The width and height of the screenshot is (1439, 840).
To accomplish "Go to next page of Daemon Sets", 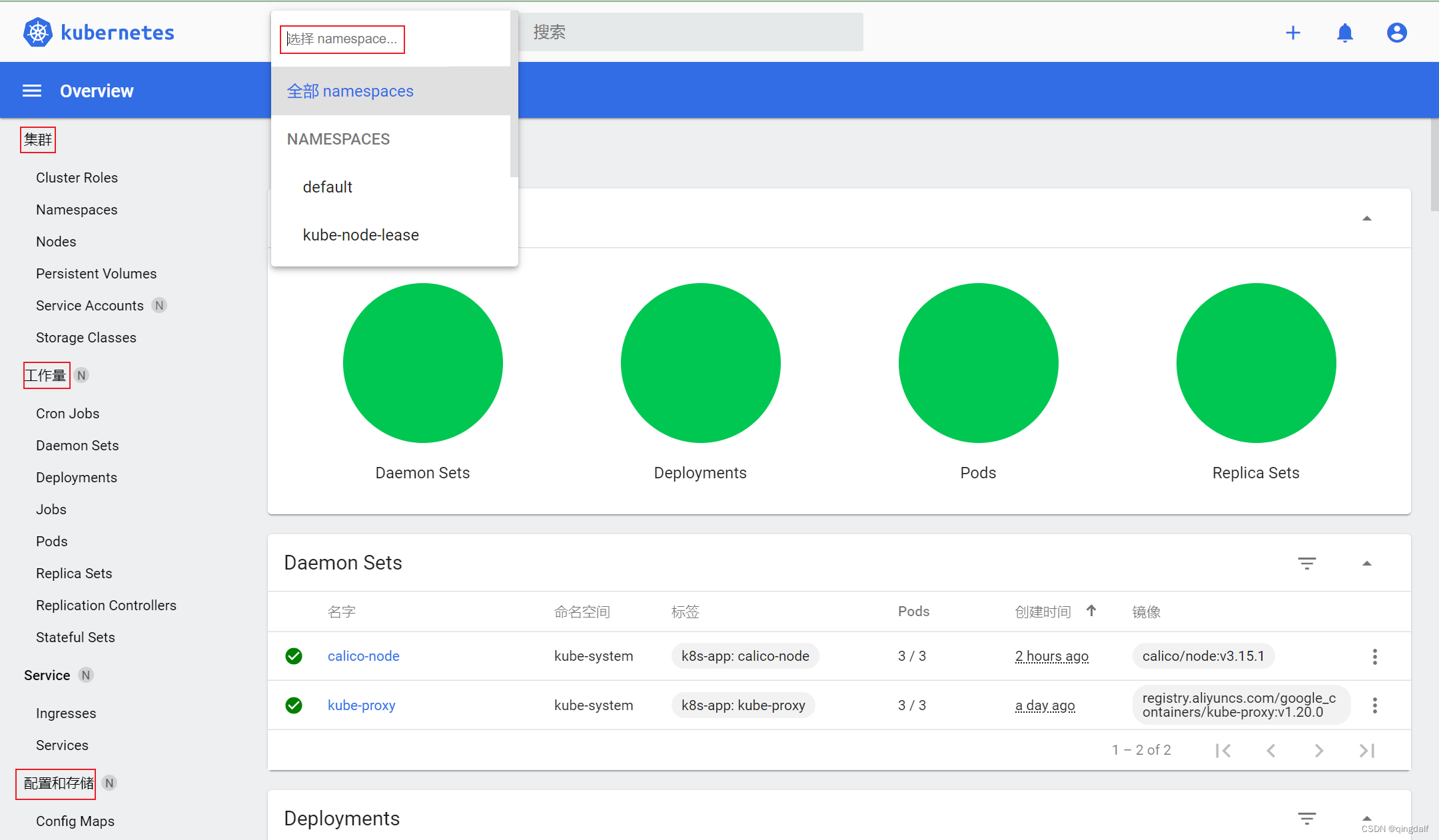I will click(x=1319, y=751).
